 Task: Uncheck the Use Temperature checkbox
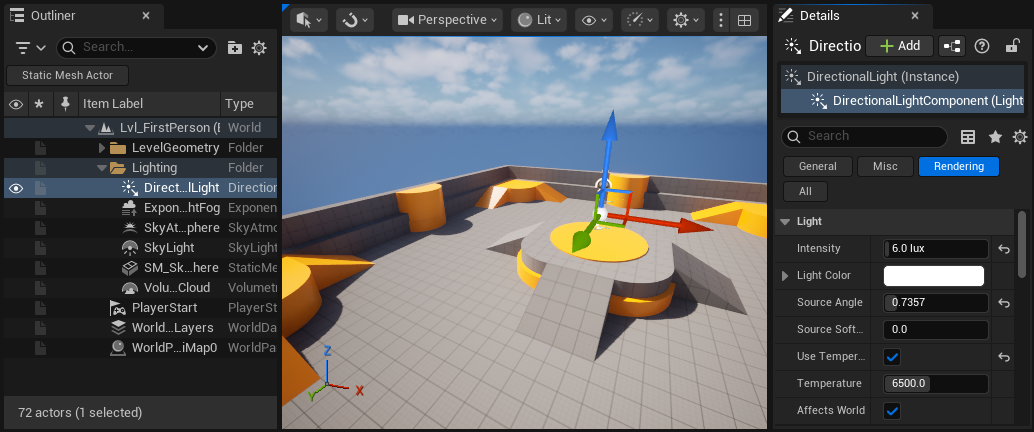pos(892,357)
